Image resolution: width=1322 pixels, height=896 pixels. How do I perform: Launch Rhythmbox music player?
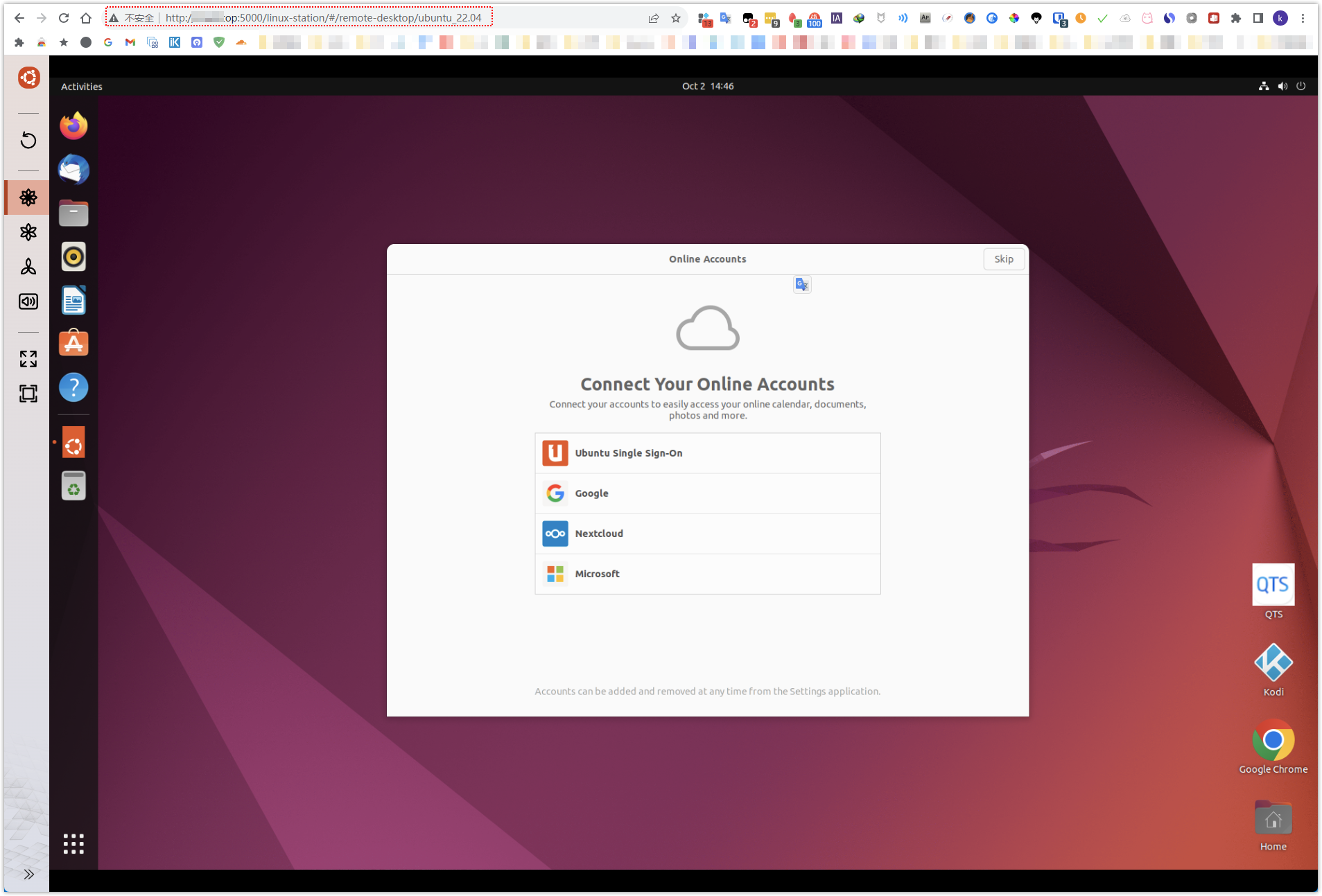tap(73, 257)
